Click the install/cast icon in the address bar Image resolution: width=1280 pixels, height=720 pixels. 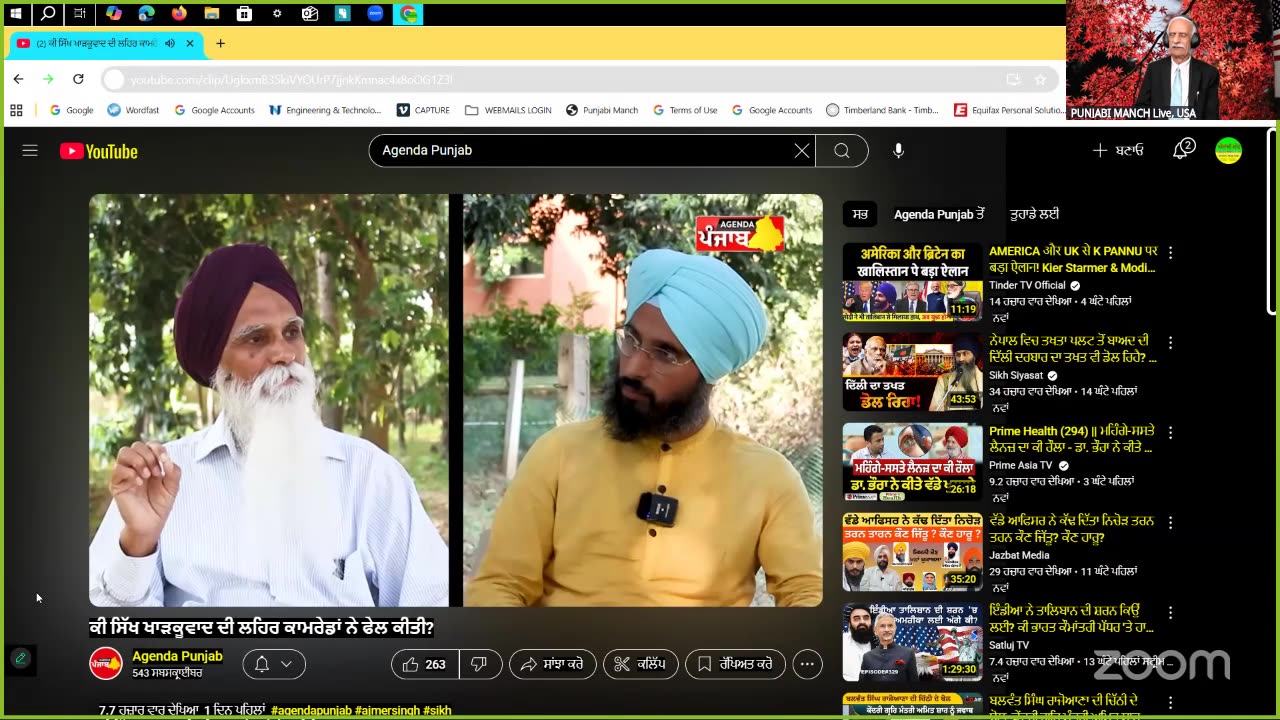(1013, 79)
